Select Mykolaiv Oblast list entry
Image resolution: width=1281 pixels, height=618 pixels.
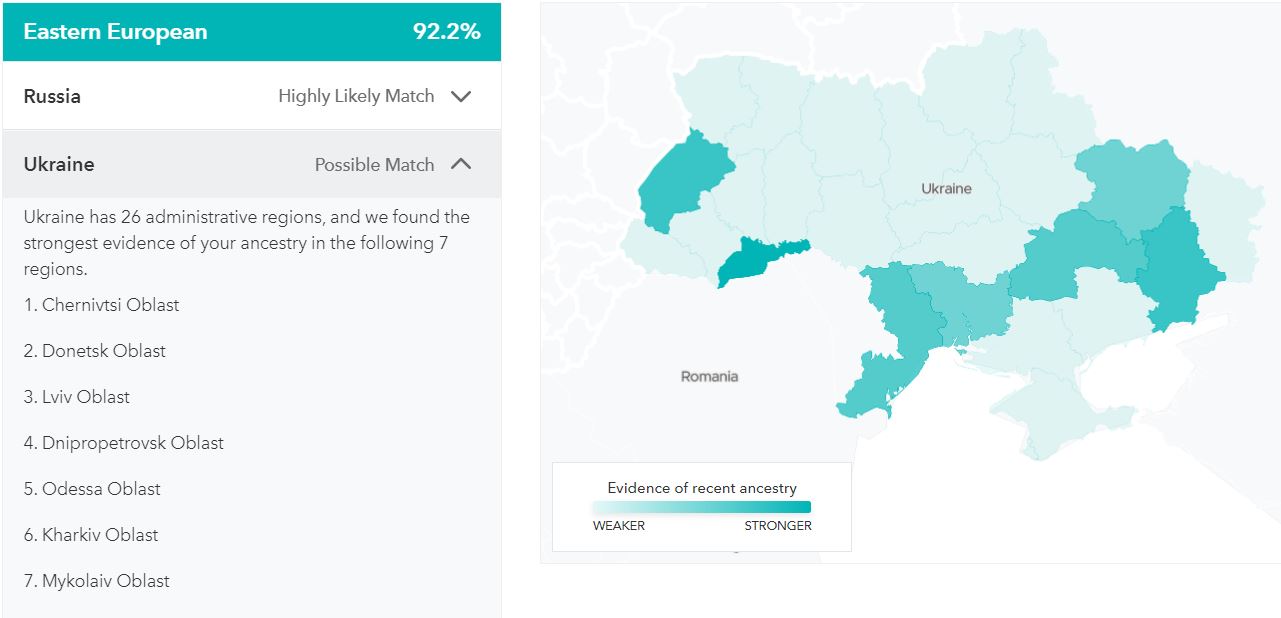point(97,581)
